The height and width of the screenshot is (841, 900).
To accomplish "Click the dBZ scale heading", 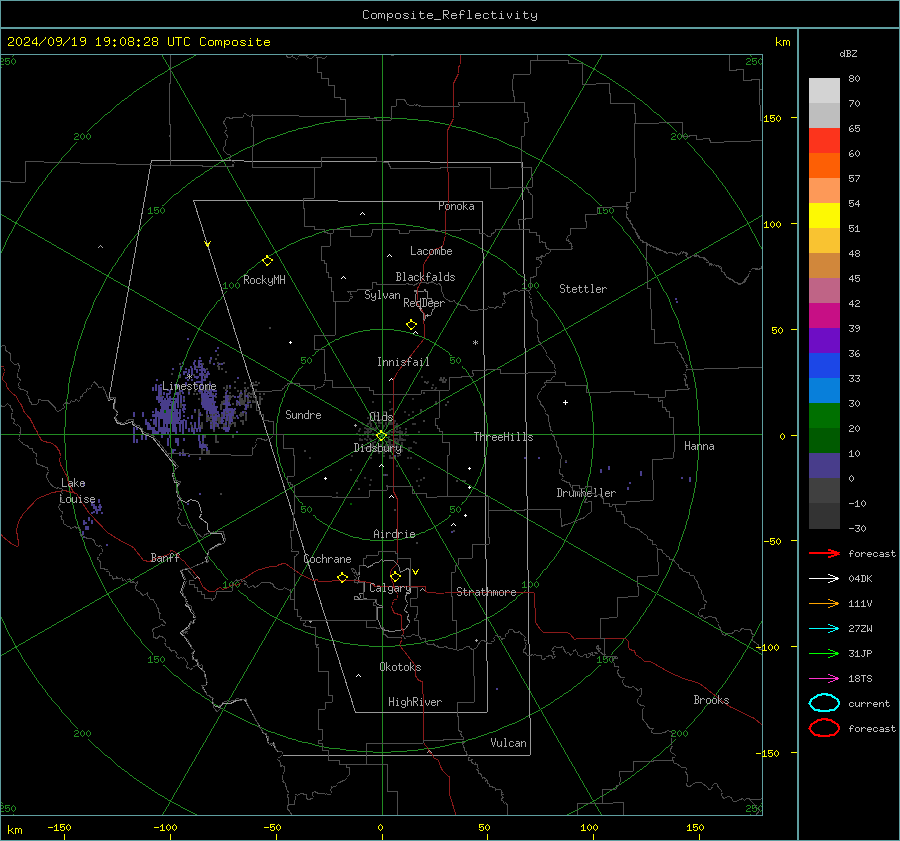I will pos(848,53).
